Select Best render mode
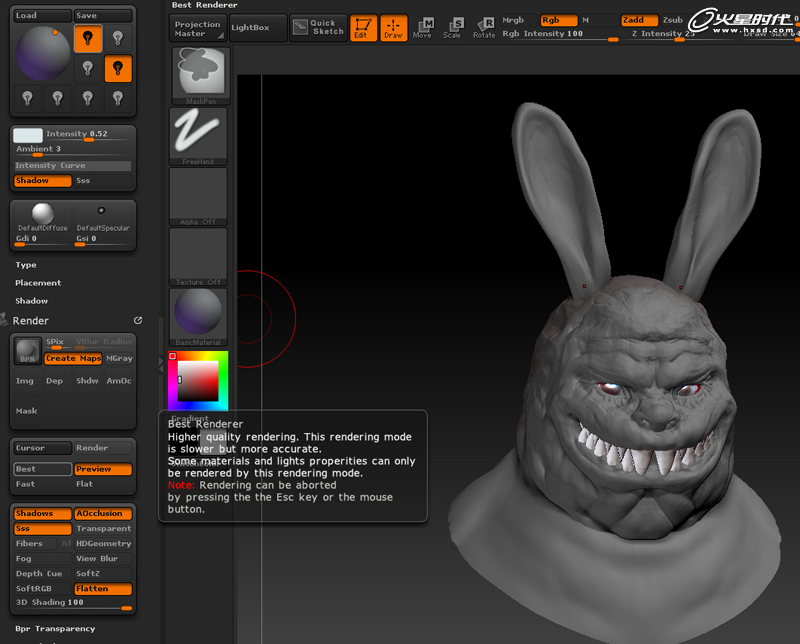800x644 pixels. click(42, 469)
